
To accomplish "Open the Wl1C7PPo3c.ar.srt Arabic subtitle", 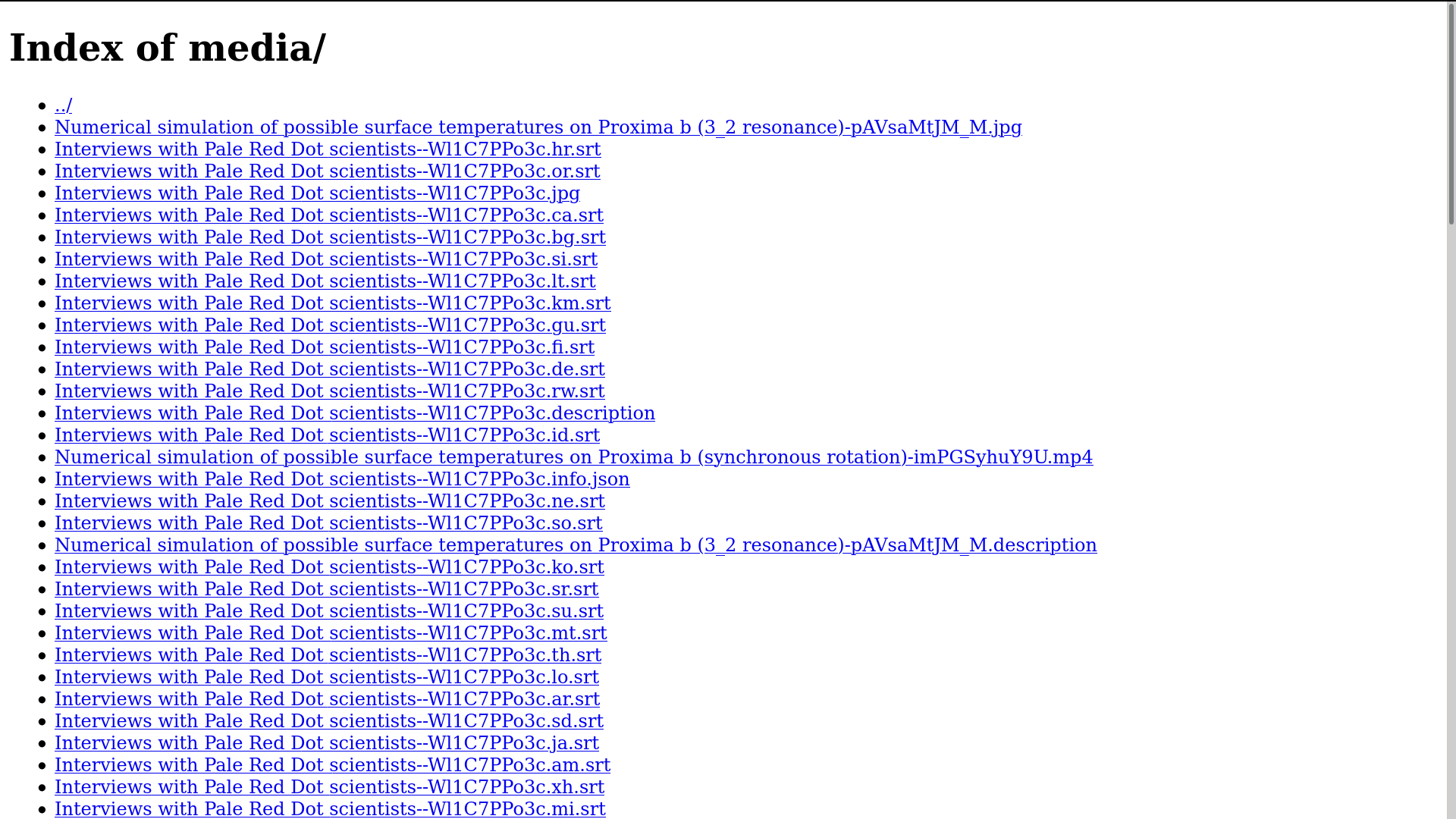I will pyautogui.click(x=327, y=699).
